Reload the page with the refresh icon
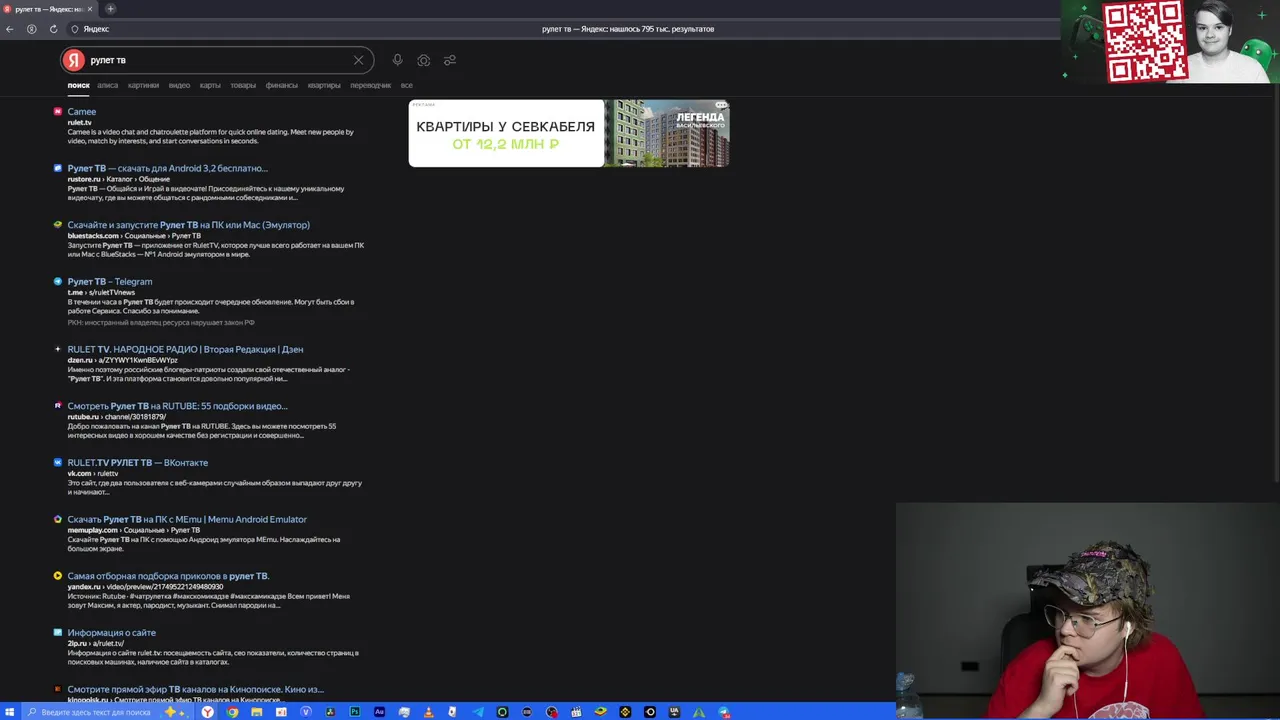 tap(53, 29)
